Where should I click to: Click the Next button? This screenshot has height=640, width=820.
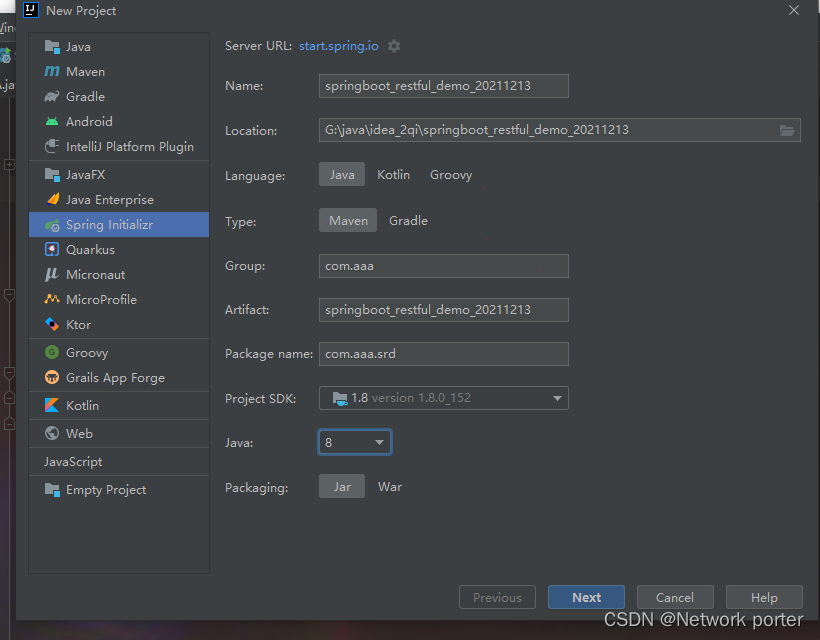(586, 597)
